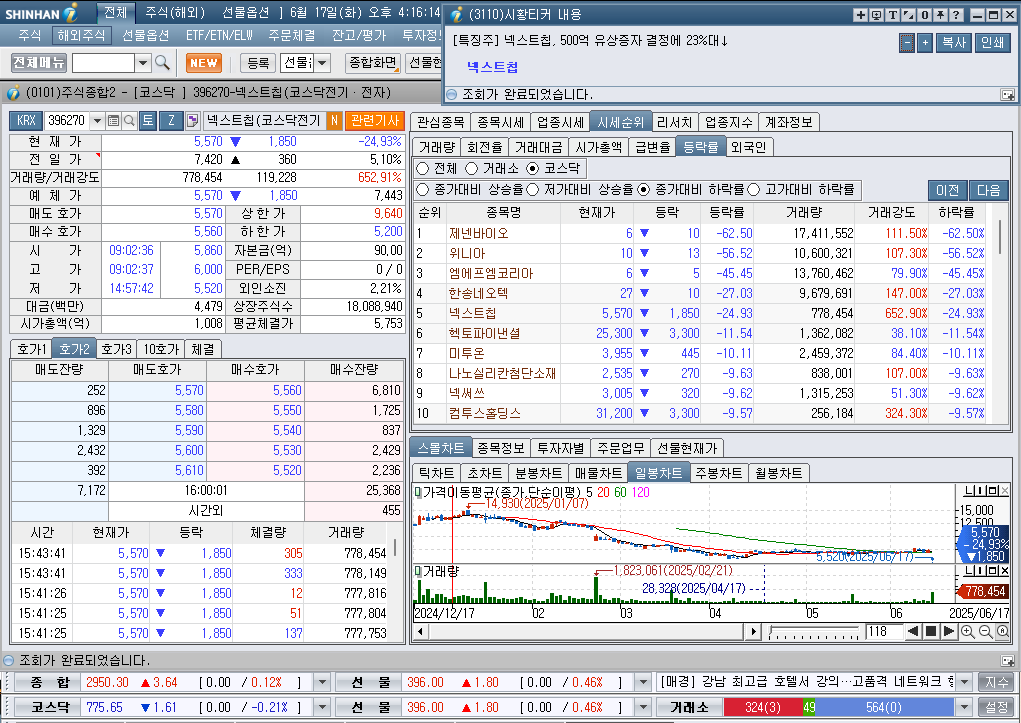This screenshot has height=723, width=1021.
Task: Decrease font with minus button in ticker window
Action: point(906,43)
